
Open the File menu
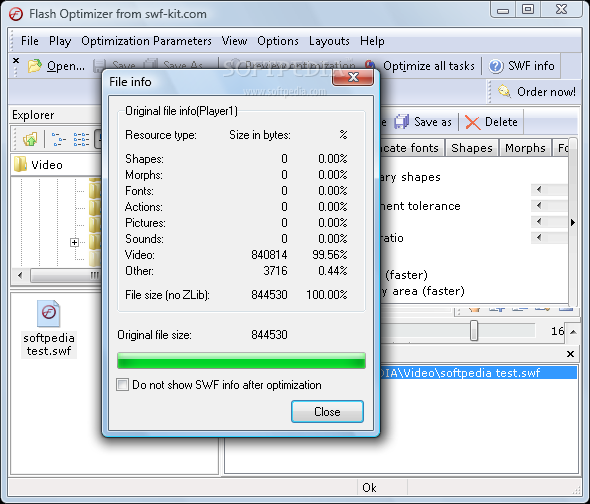pos(30,41)
